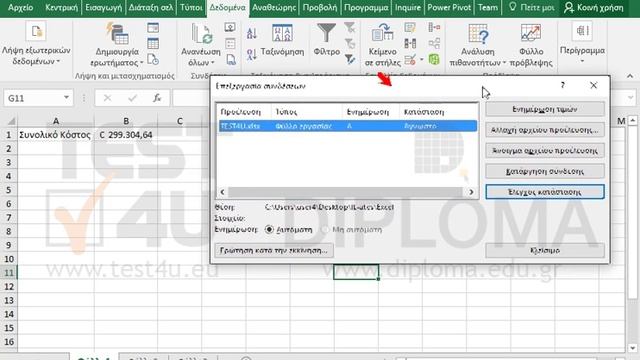The height and width of the screenshot is (360, 640).
Task: Click Relationships icon in Data Tools
Action: click(x=434, y=43)
